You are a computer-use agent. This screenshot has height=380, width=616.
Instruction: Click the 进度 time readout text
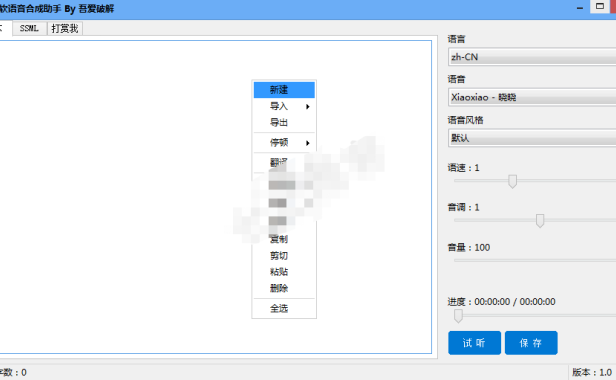tap(501, 302)
